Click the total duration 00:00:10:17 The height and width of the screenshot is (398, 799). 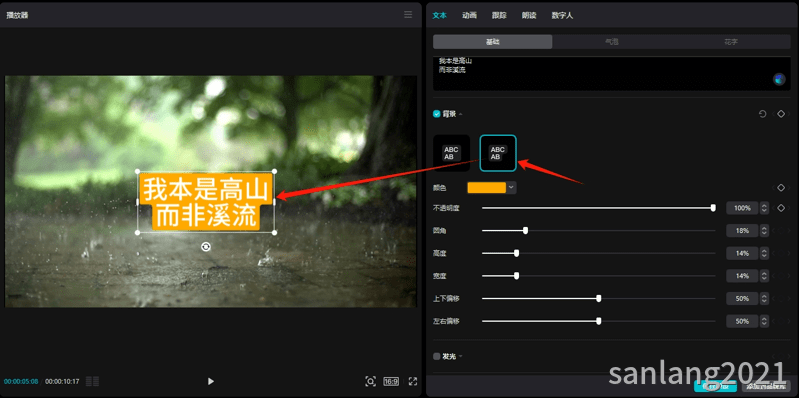tap(62, 381)
